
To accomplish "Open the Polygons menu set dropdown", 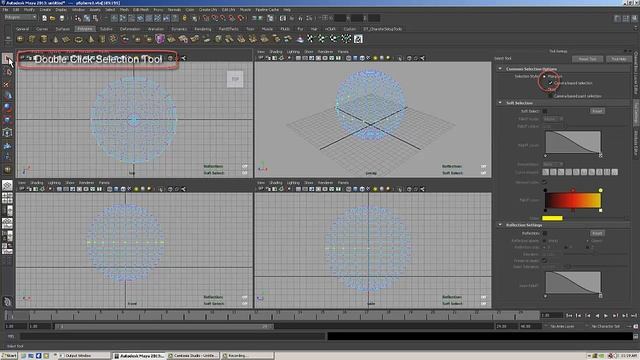I will [20, 18].
